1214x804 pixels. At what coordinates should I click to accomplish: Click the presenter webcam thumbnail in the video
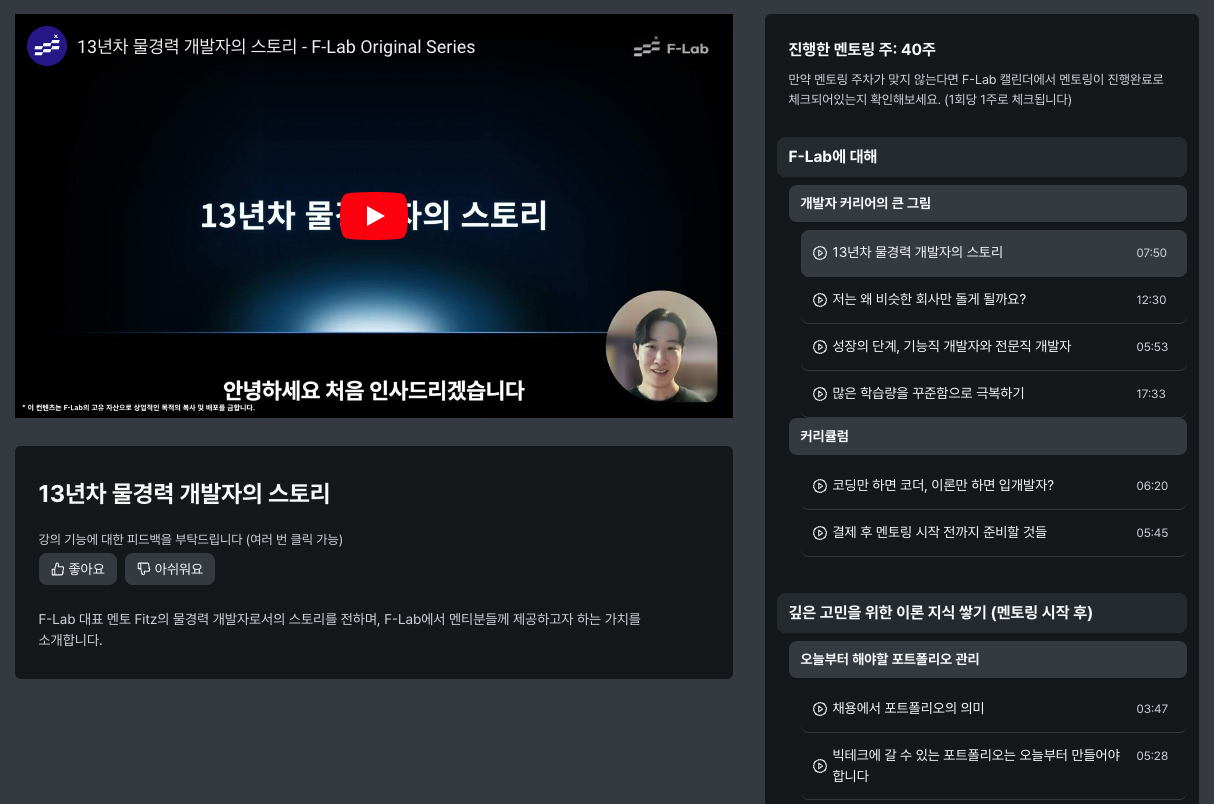click(x=661, y=347)
